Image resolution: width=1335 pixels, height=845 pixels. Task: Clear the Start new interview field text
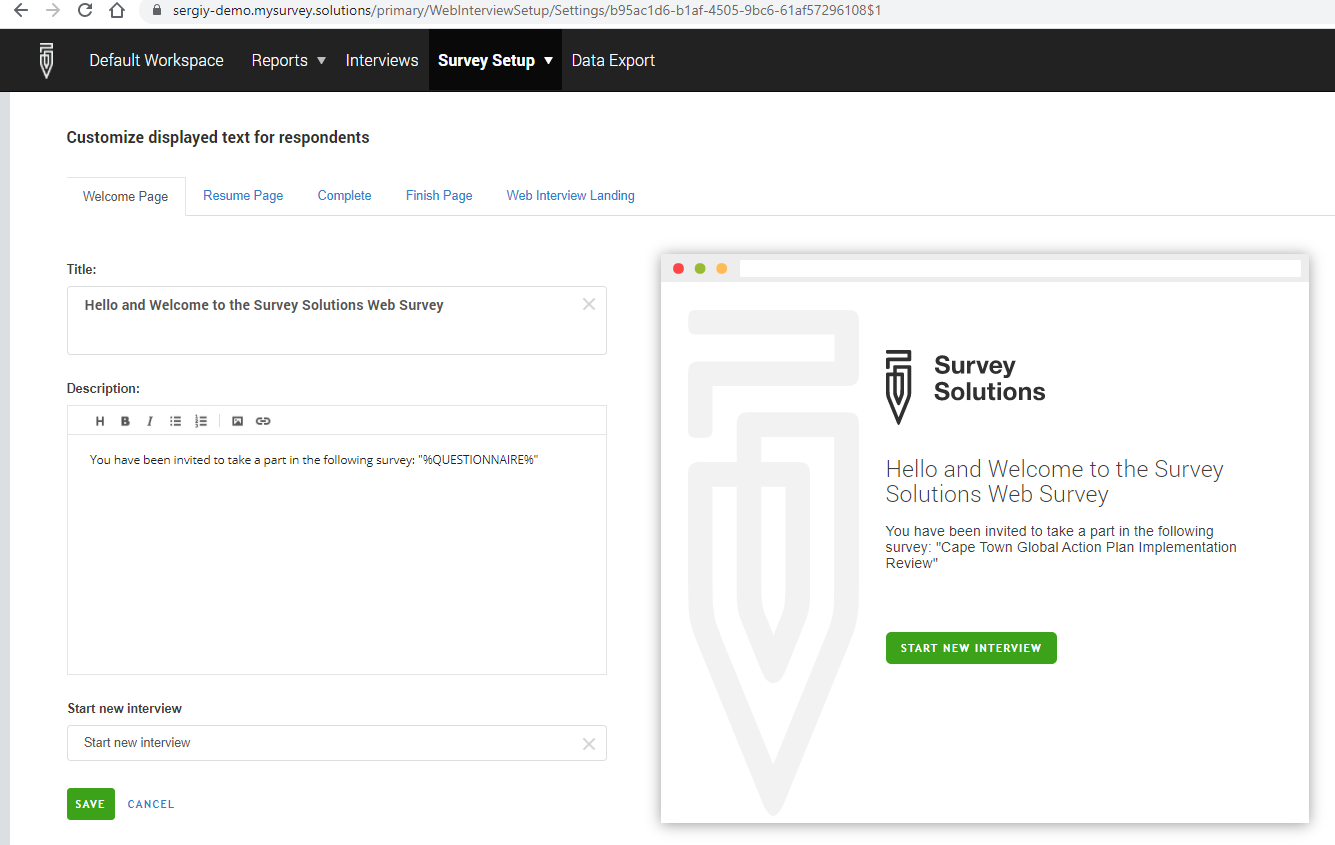tap(589, 743)
